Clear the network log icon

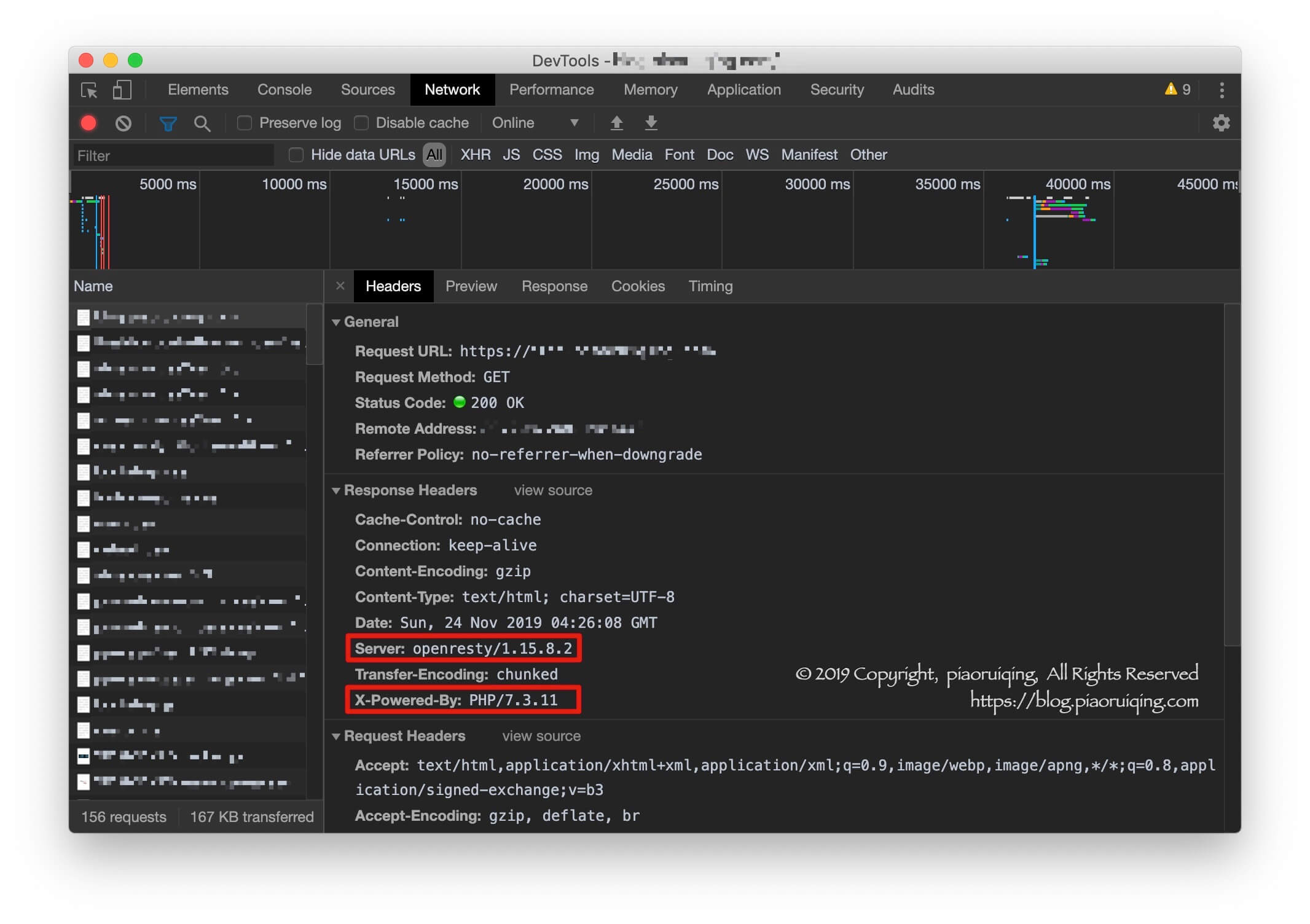[123, 123]
